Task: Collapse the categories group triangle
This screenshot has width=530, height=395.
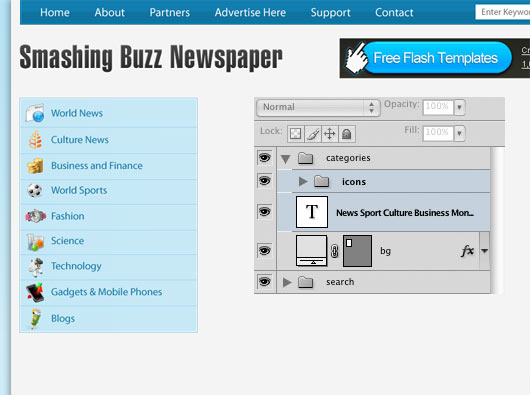Action: click(x=286, y=159)
